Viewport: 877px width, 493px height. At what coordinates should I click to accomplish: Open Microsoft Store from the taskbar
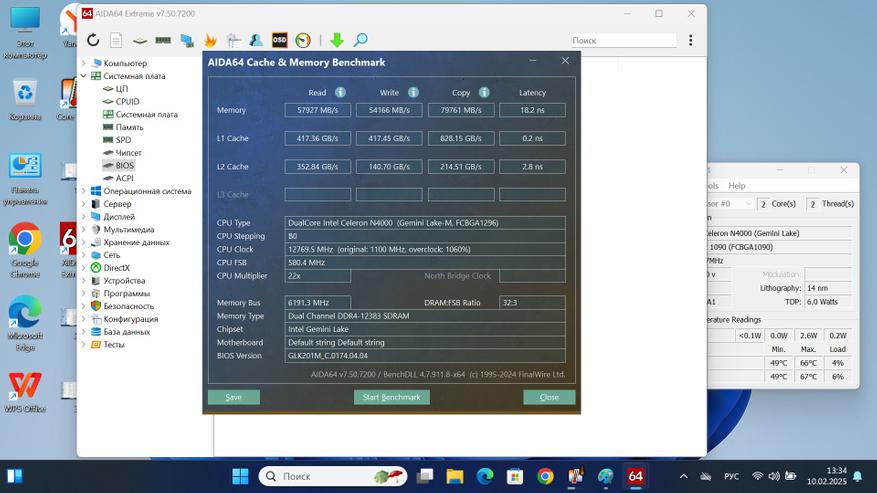click(x=515, y=477)
